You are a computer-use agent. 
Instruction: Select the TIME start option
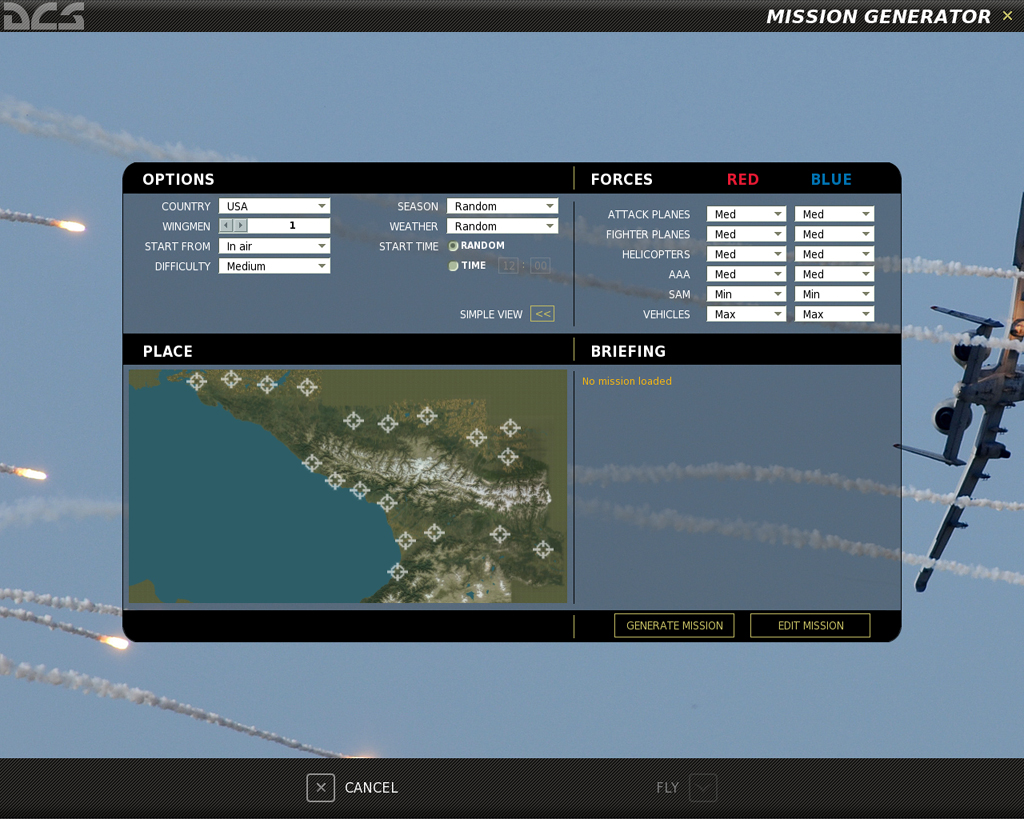pos(453,265)
